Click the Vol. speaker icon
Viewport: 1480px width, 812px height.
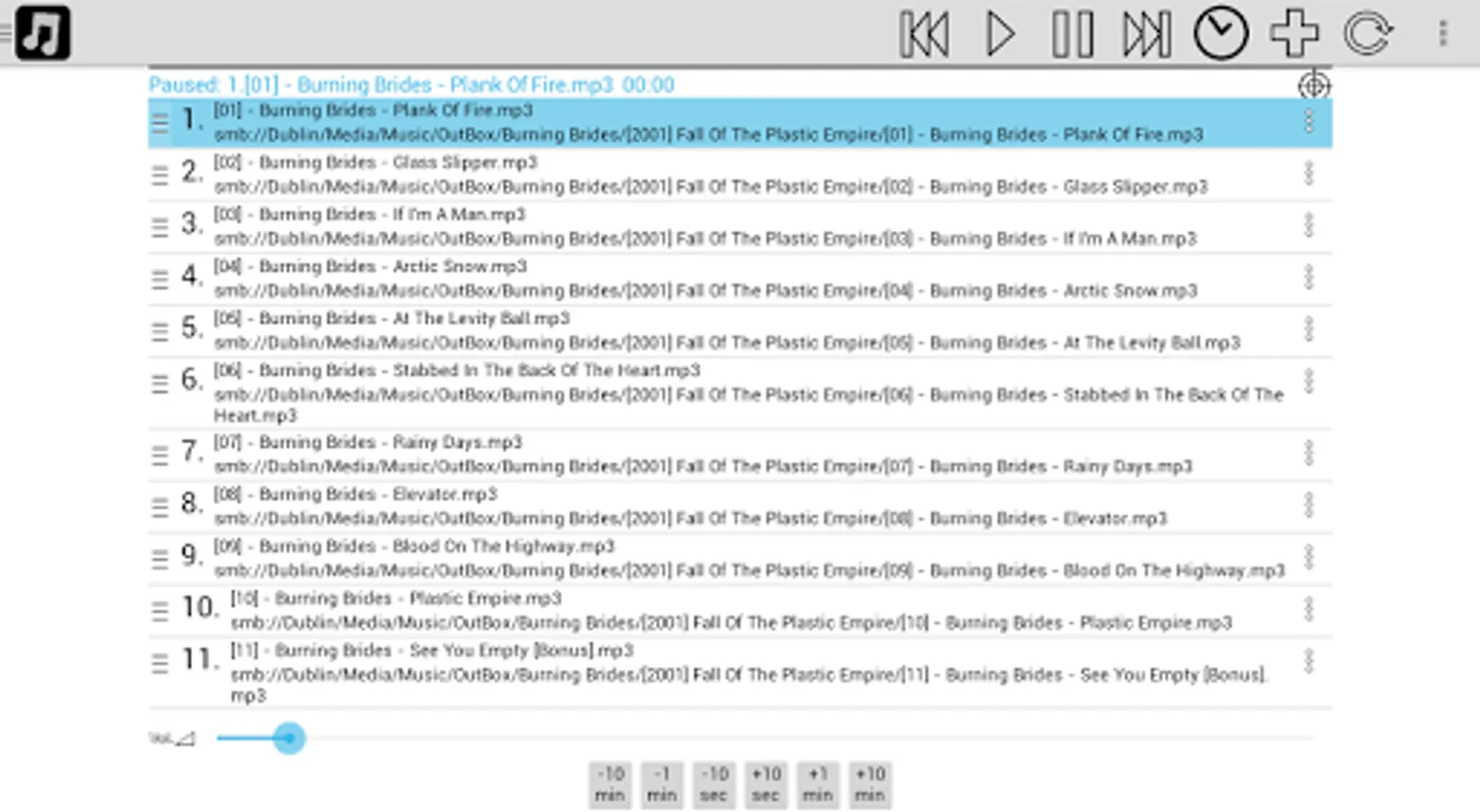[x=172, y=738]
